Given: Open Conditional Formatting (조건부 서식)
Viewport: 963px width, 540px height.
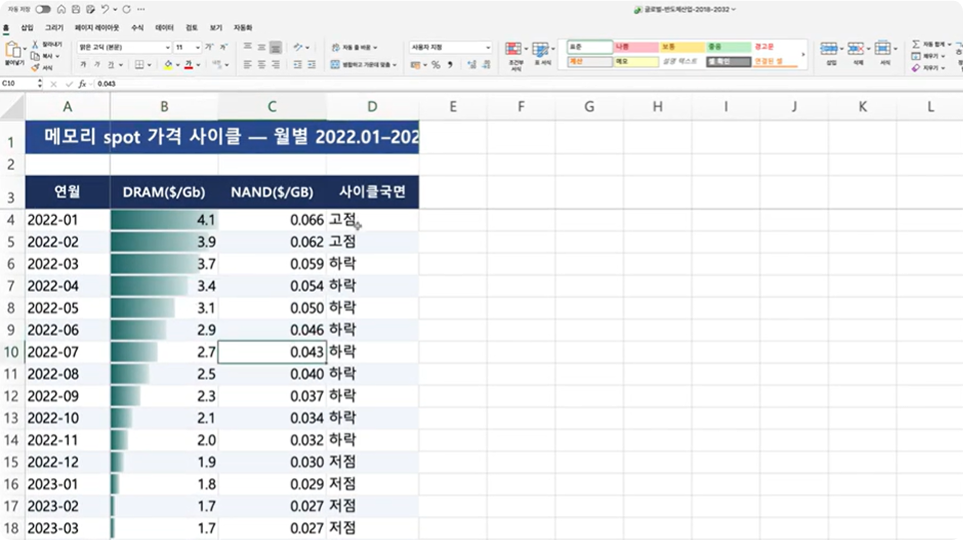Looking at the screenshot, I should click(515, 56).
